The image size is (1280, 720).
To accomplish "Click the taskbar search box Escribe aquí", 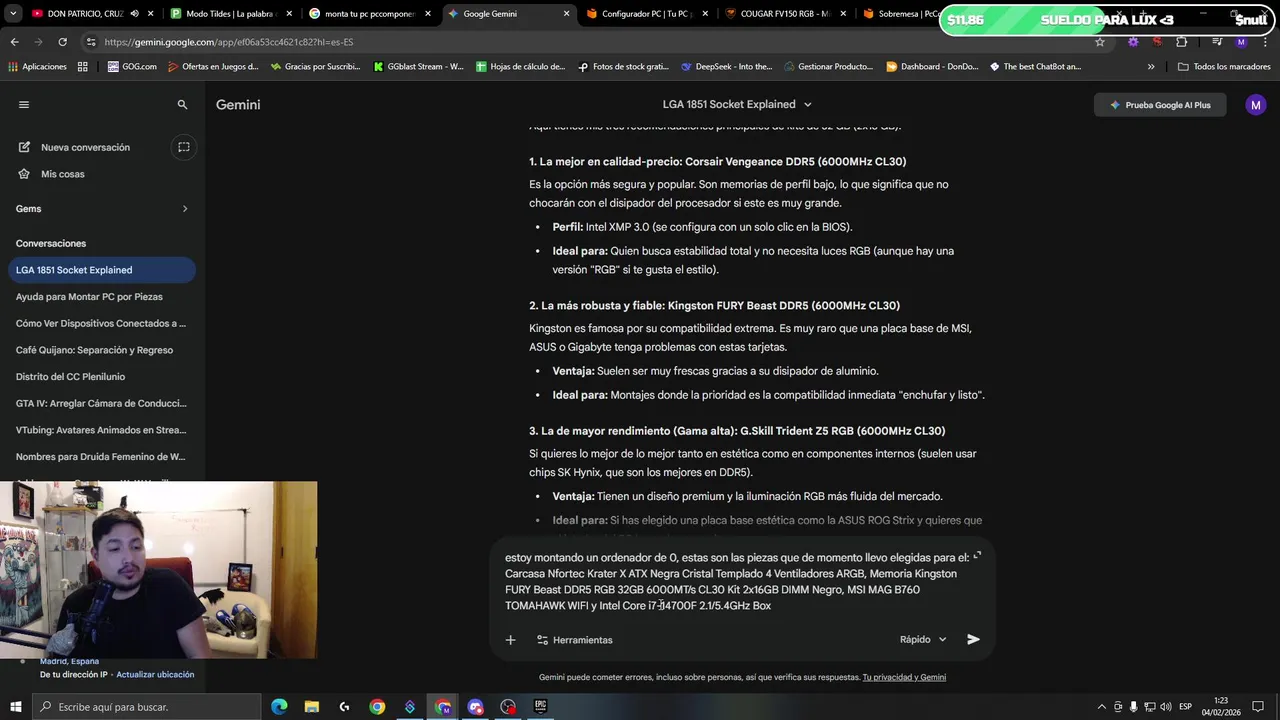I will click(x=147, y=707).
